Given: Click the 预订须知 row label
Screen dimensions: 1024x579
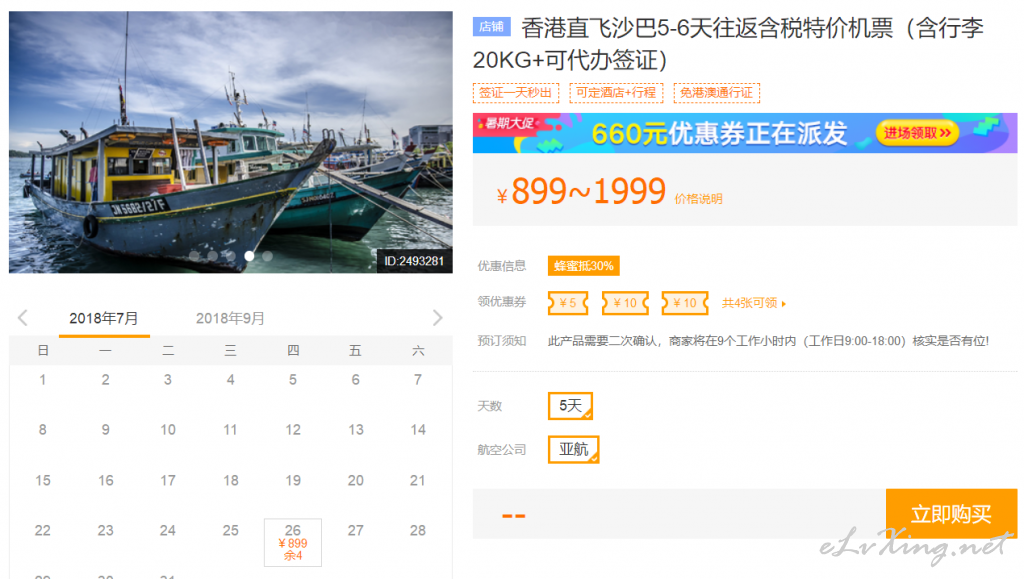Looking at the screenshot, I should tap(502, 341).
